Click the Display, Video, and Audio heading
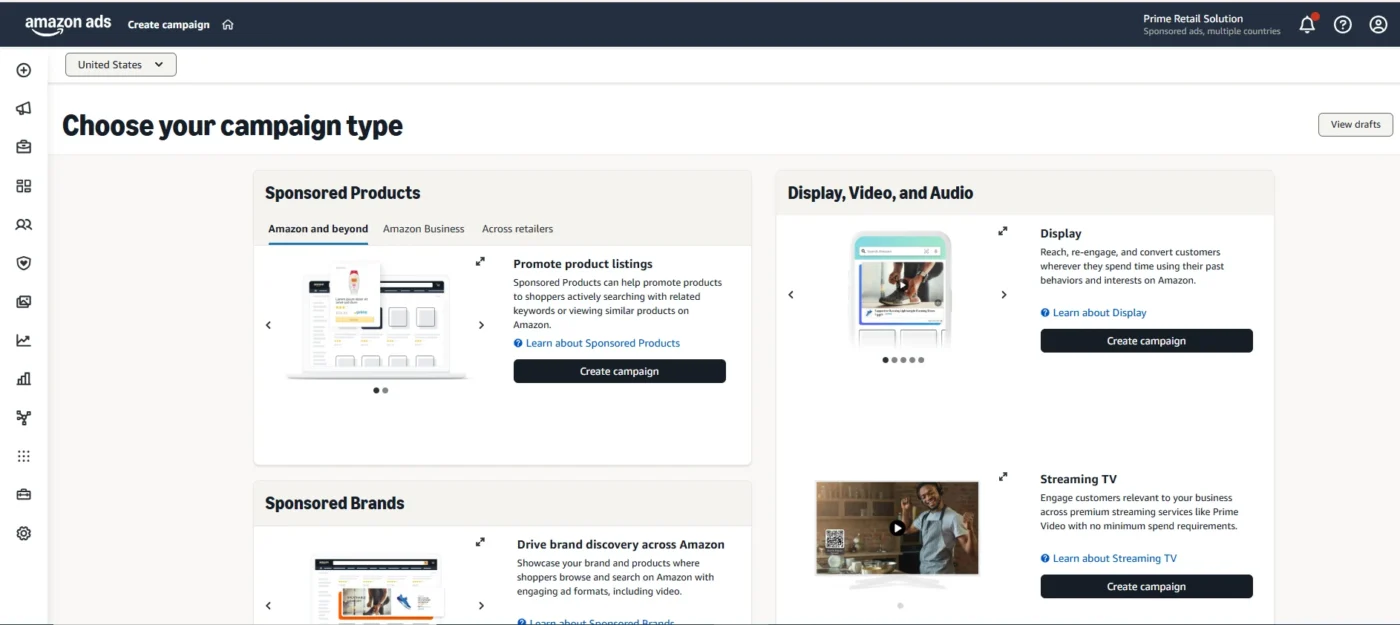Image resolution: width=1400 pixels, height=625 pixels. [880, 193]
